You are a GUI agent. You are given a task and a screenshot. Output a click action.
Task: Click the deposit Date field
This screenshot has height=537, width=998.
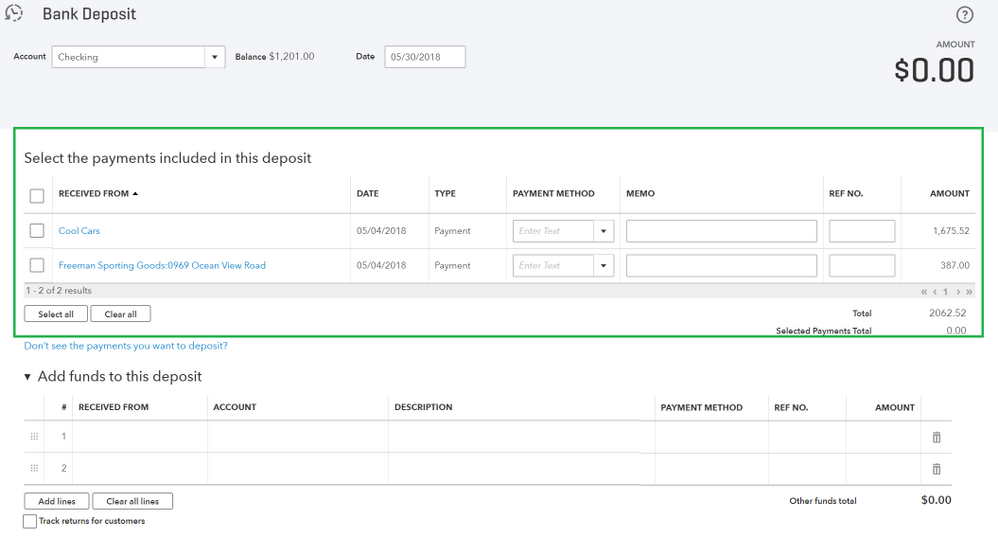[x=424, y=57]
